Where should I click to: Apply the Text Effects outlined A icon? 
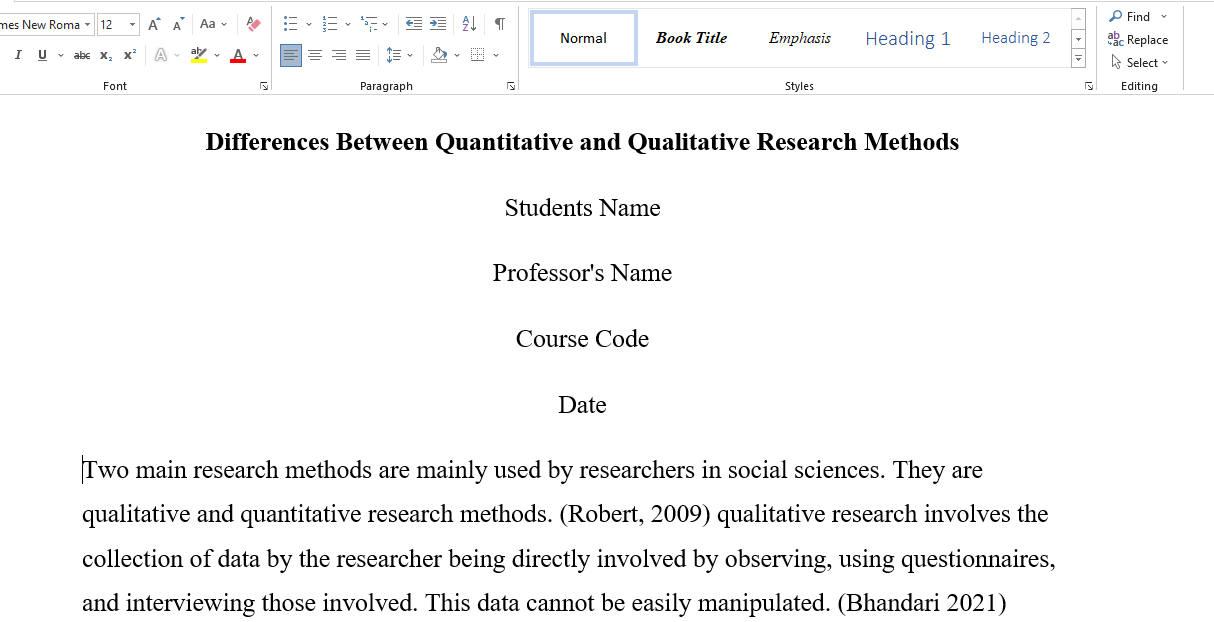(161, 55)
